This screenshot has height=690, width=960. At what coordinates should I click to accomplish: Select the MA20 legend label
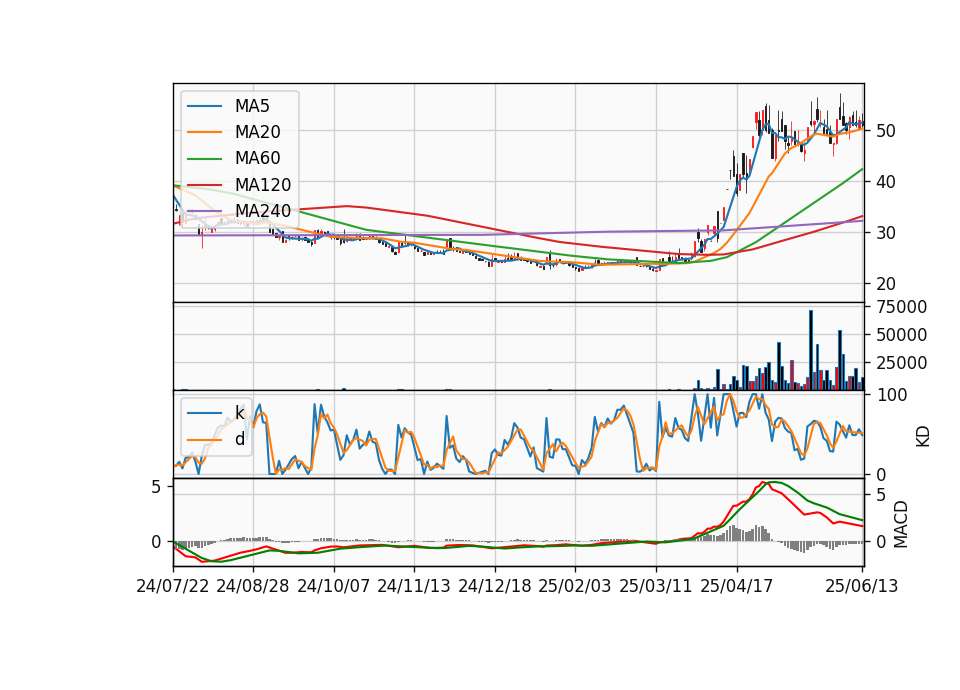click(x=258, y=132)
